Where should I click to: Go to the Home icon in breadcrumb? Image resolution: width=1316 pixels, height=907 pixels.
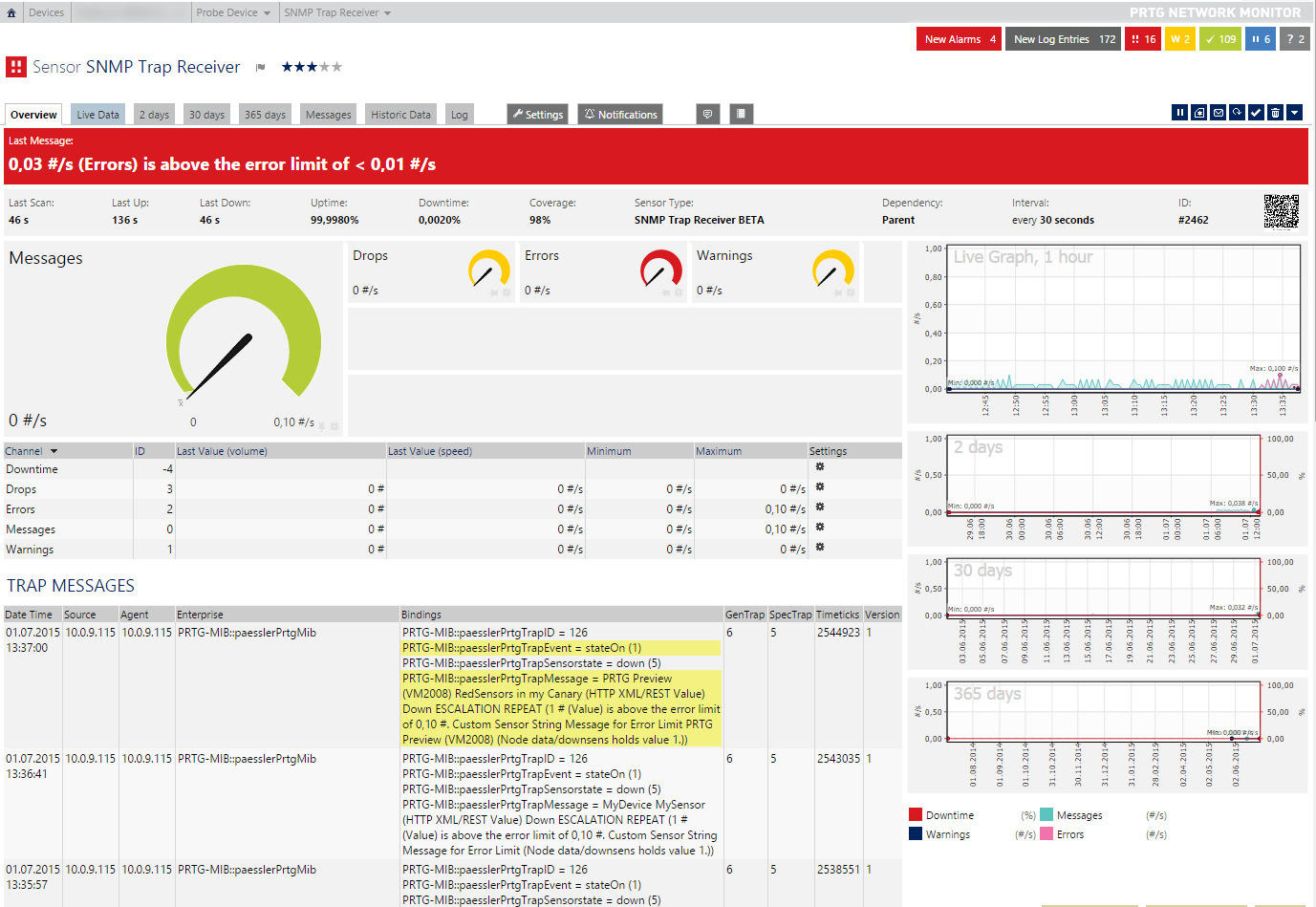tap(11, 12)
